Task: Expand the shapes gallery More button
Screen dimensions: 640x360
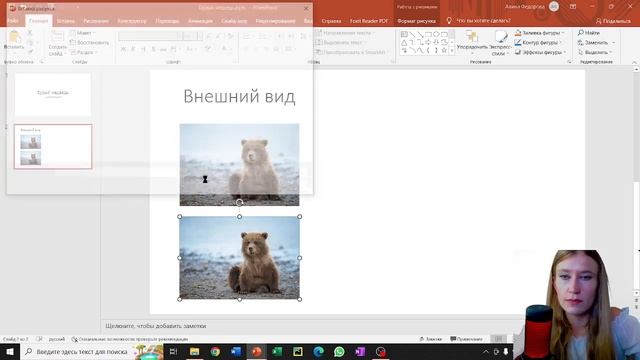Action: tap(452, 50)
